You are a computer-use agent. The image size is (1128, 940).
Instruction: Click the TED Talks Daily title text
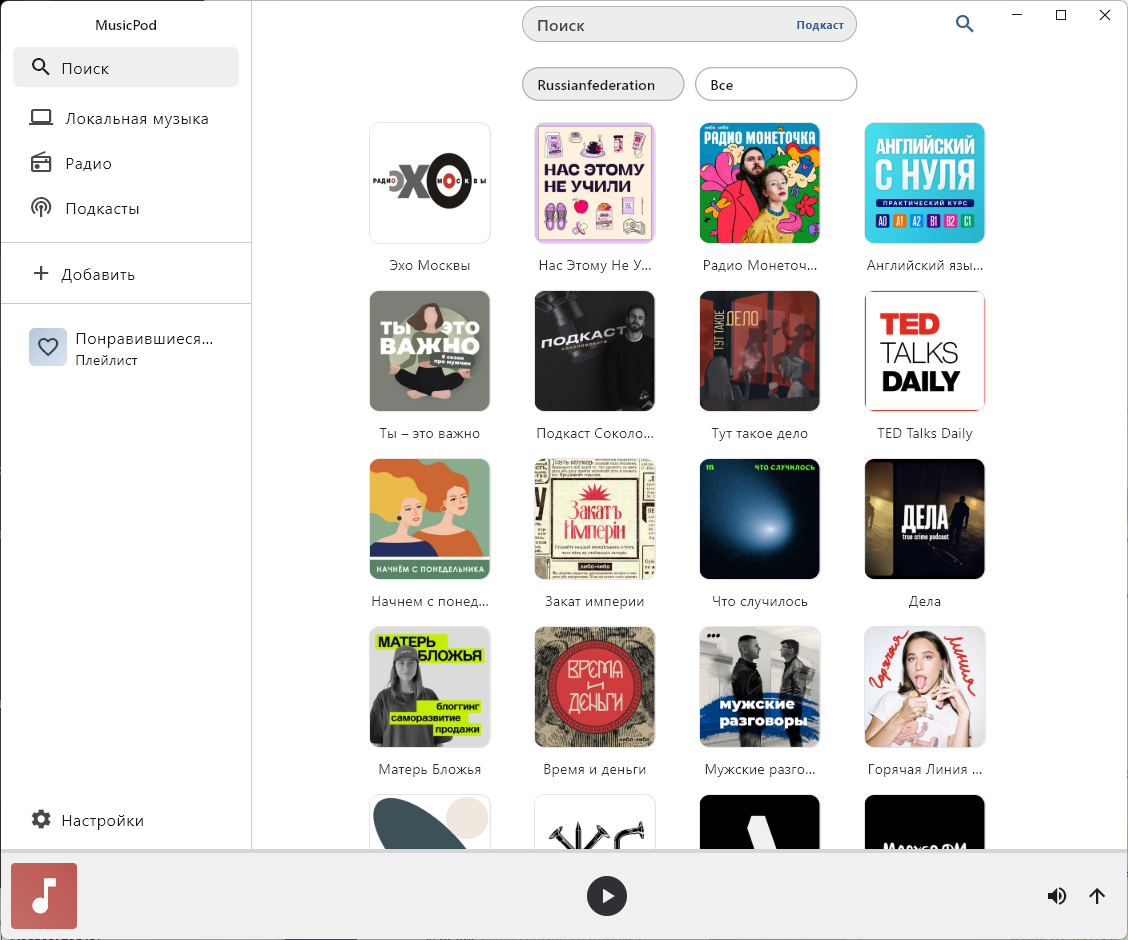(x=924, y=433)
